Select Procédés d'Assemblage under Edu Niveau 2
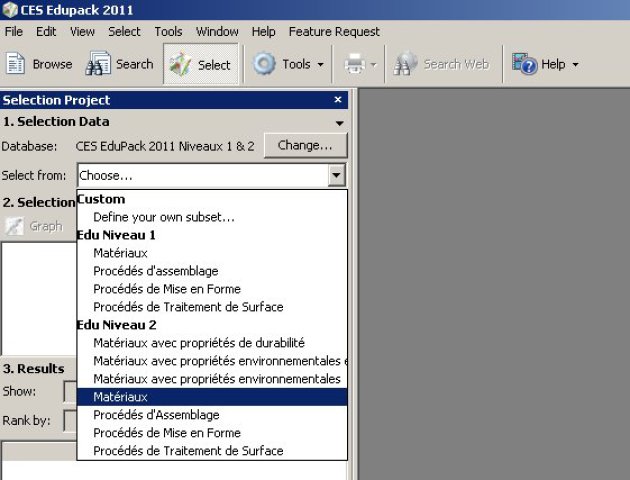630x480 pixels. pyautogui.click(x=212, y=415)
